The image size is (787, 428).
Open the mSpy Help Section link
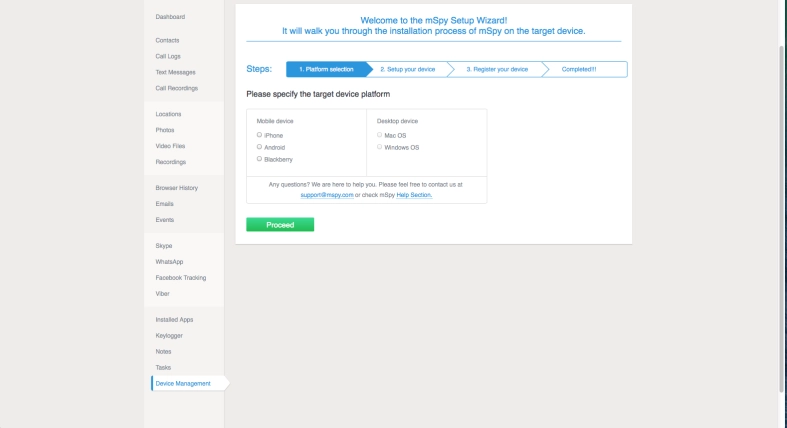pos(414,195)
